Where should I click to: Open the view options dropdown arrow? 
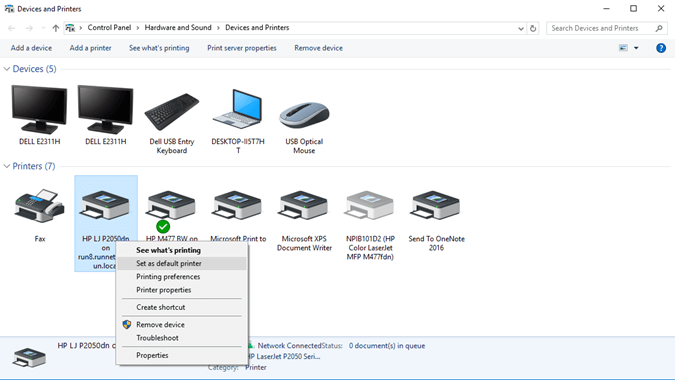point(636,48)
